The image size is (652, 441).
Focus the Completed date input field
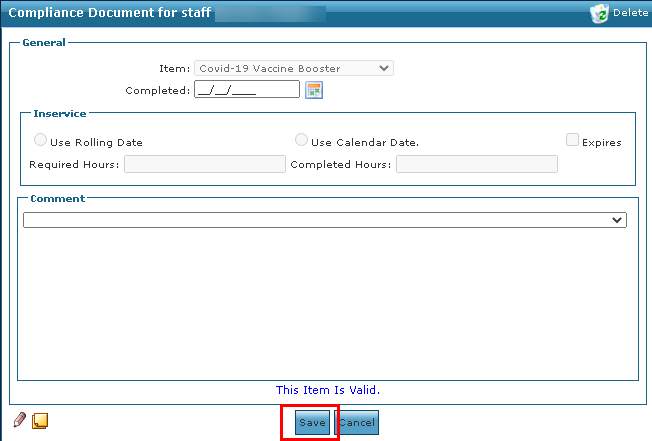tap(247, 89)
